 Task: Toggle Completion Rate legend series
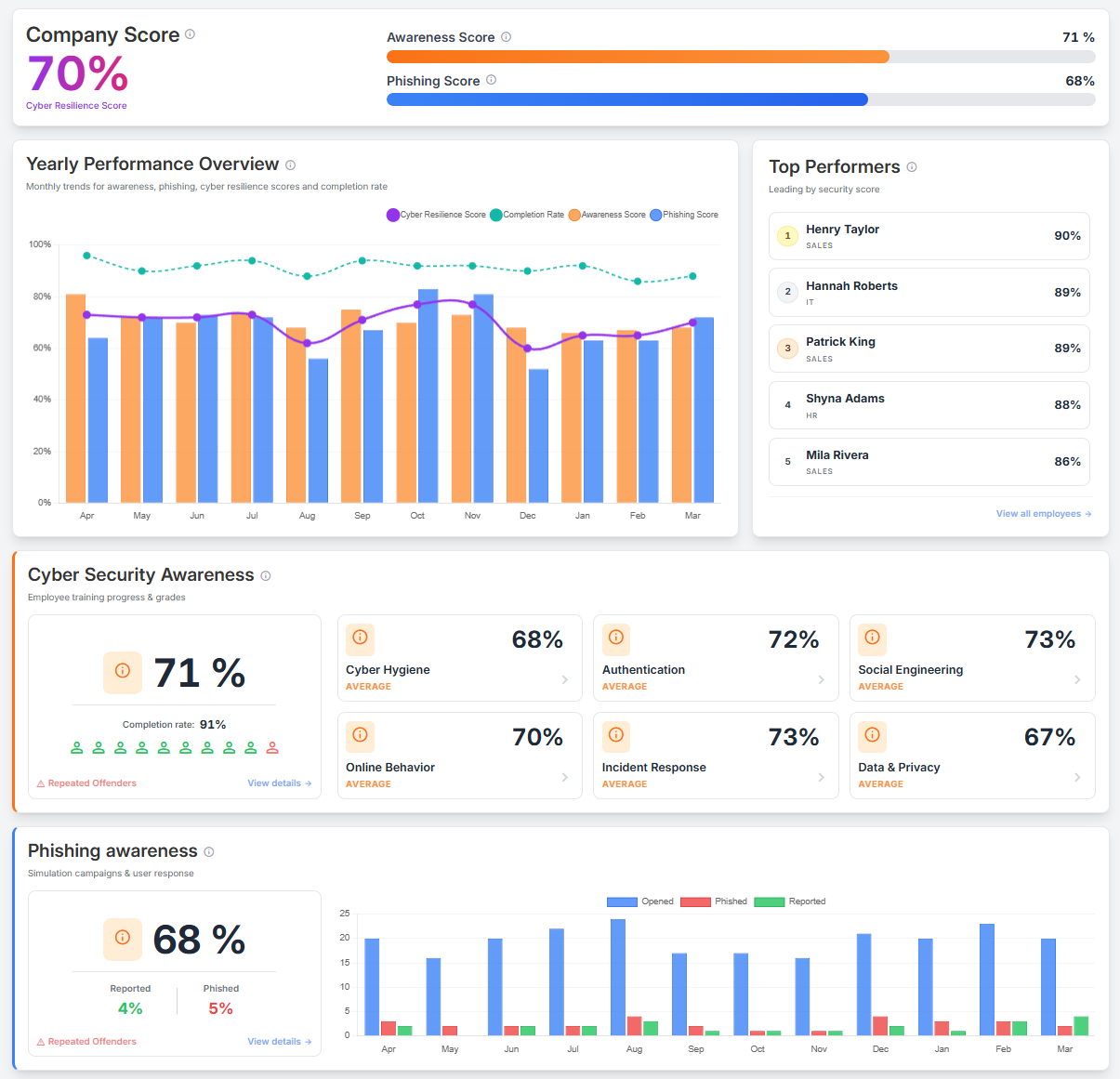point(527,215)
